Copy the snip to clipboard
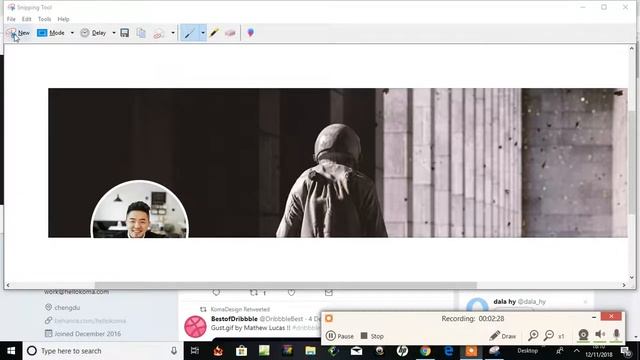Image resolution: width=640 pixels, height=360 pixels. click(141, 33)
